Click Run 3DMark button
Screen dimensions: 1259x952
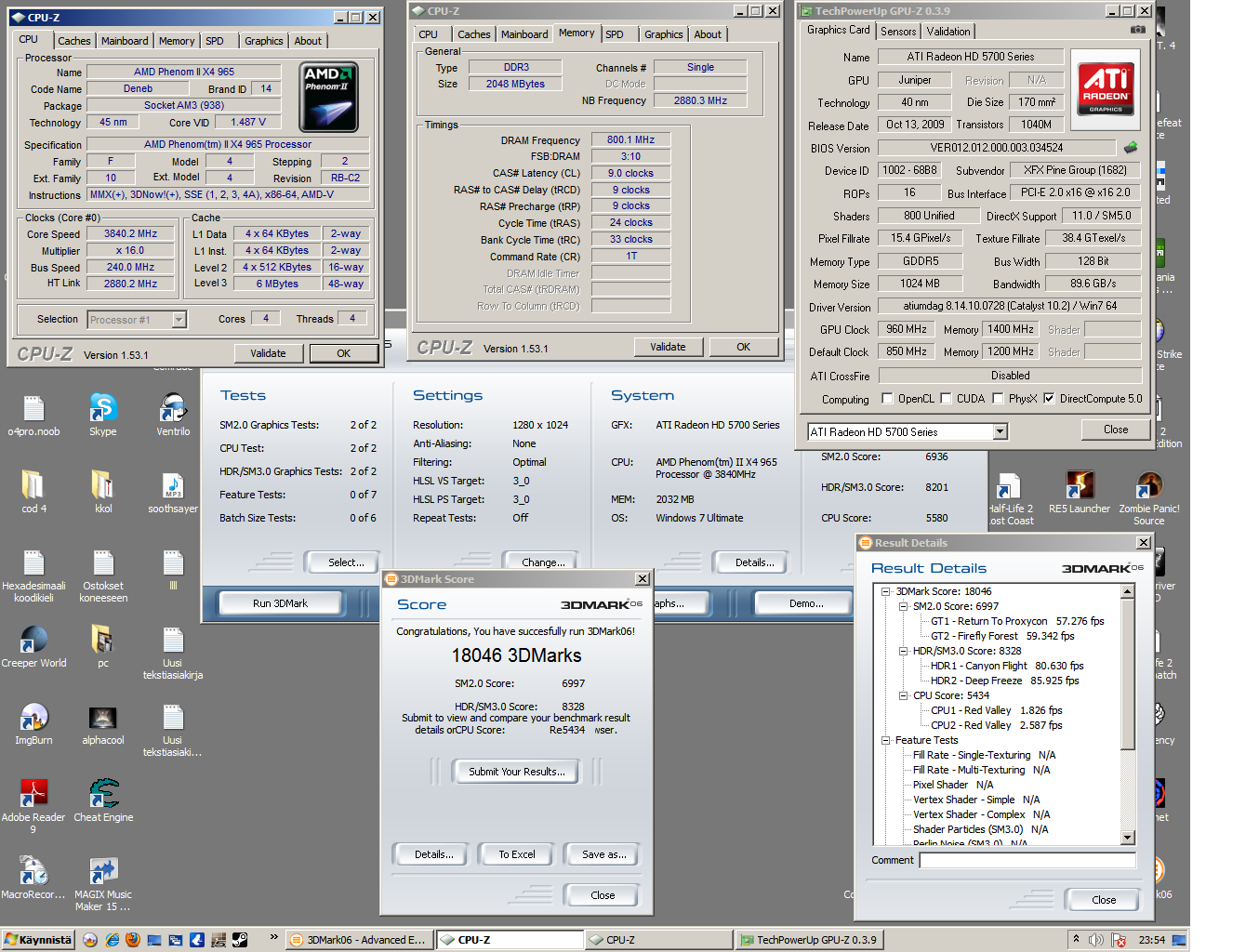coord(280,603)
